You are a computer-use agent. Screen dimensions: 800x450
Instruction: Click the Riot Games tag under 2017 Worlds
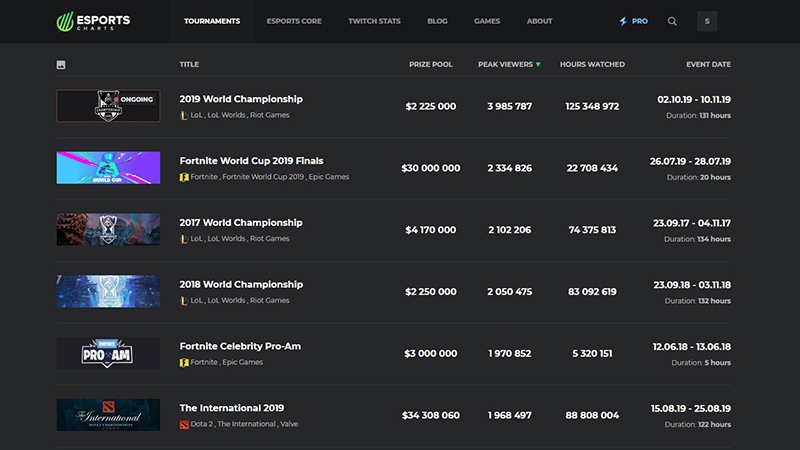270,239
